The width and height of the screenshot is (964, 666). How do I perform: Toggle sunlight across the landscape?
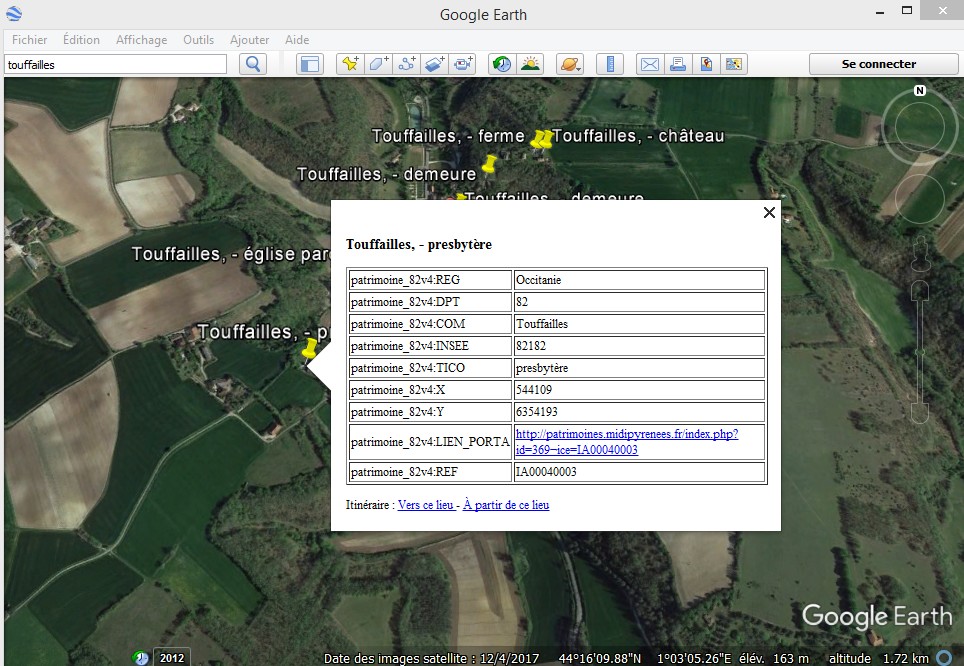pos(530,64)
